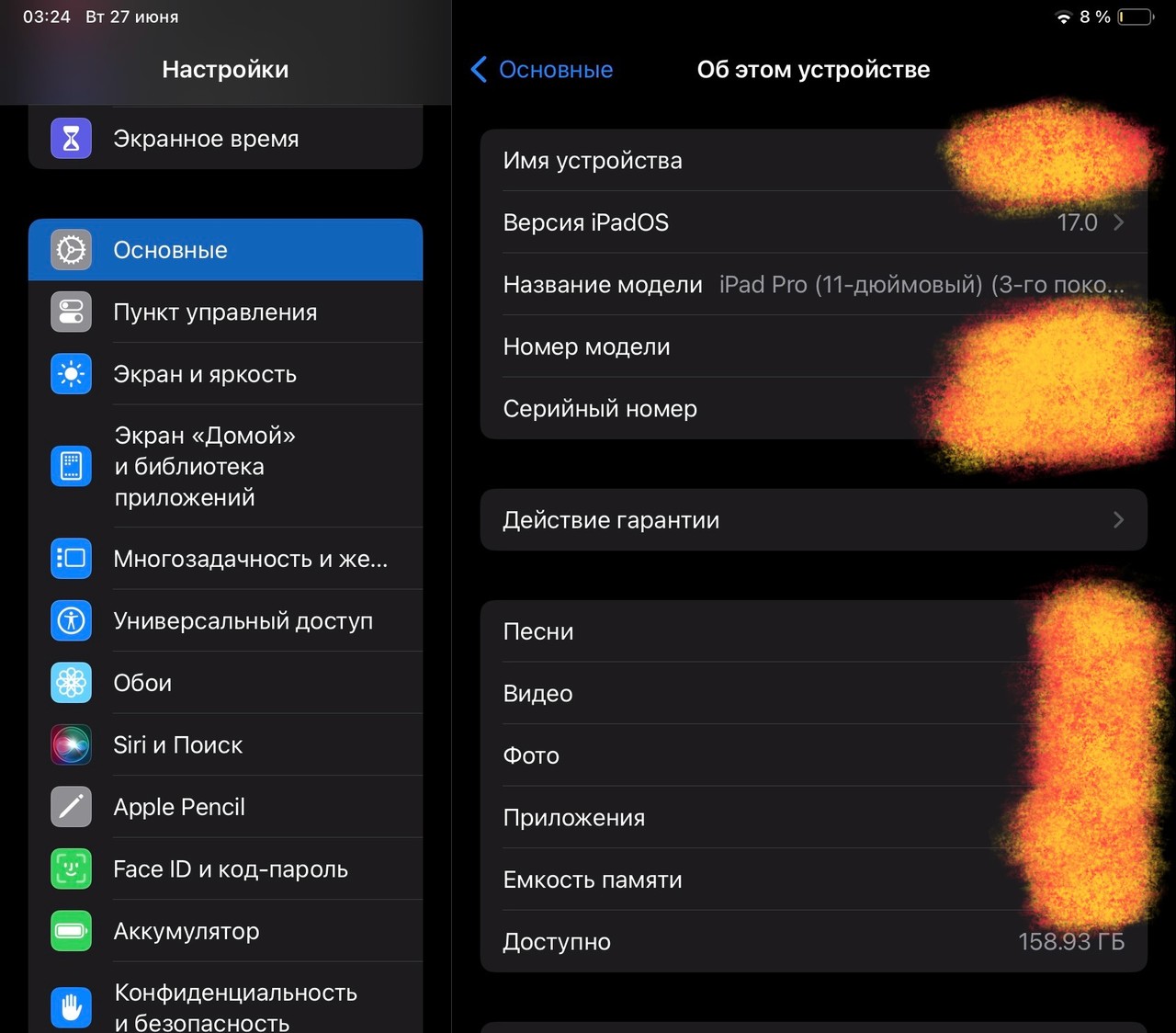Tap the 03:24 clock in status bar
Viewport: 1176px width, 1033px height.
tap(47, 17)
